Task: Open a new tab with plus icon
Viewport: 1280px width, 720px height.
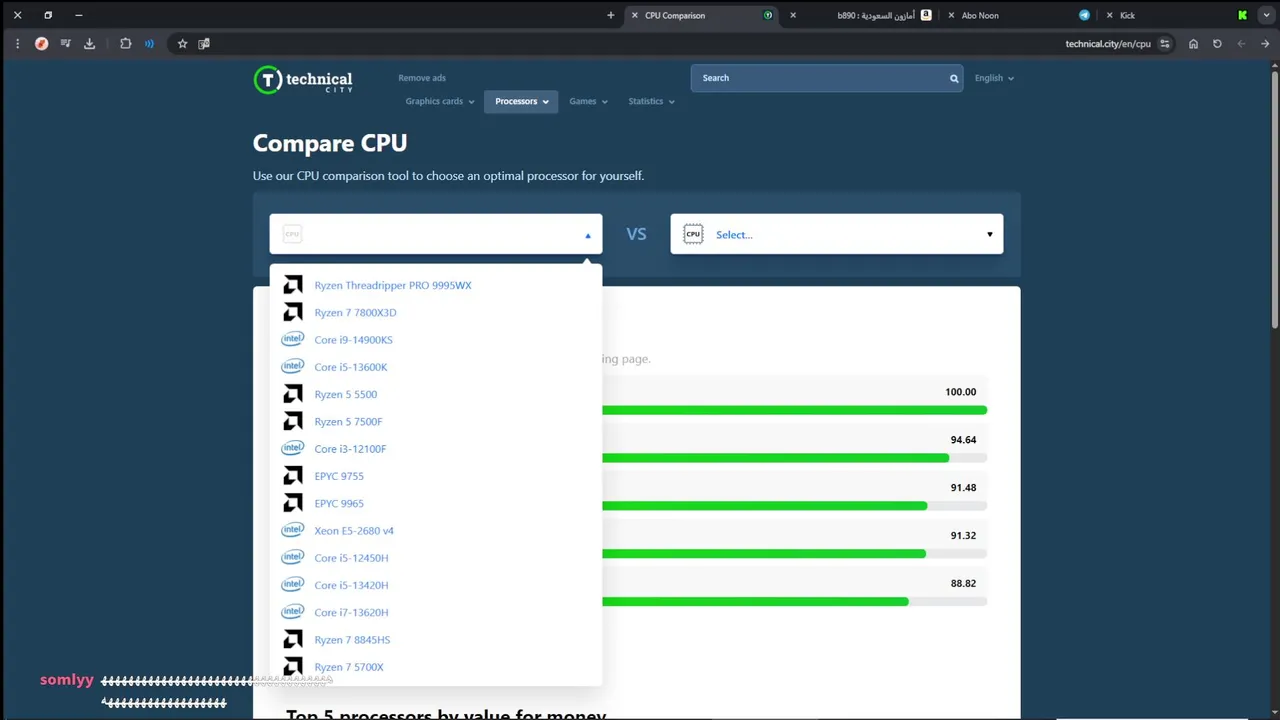Action: click(610, 15)
